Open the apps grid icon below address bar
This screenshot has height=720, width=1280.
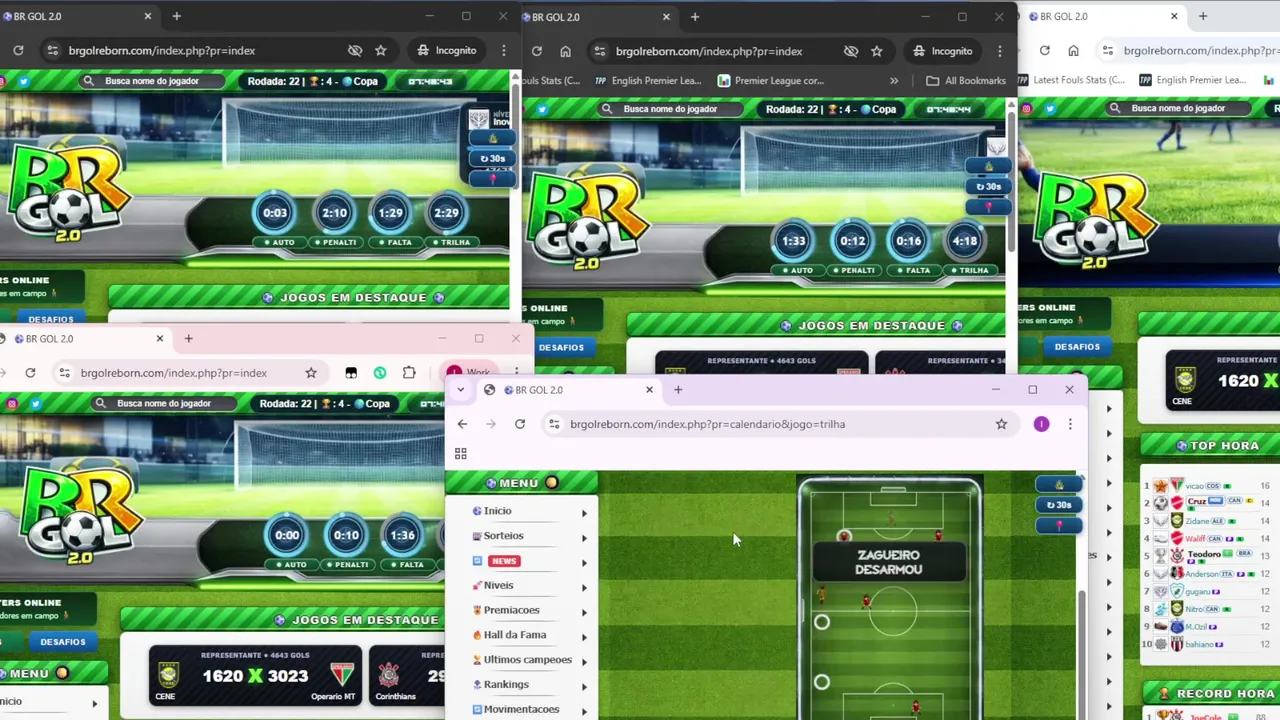pyautogui.click(x=461, y=453)
